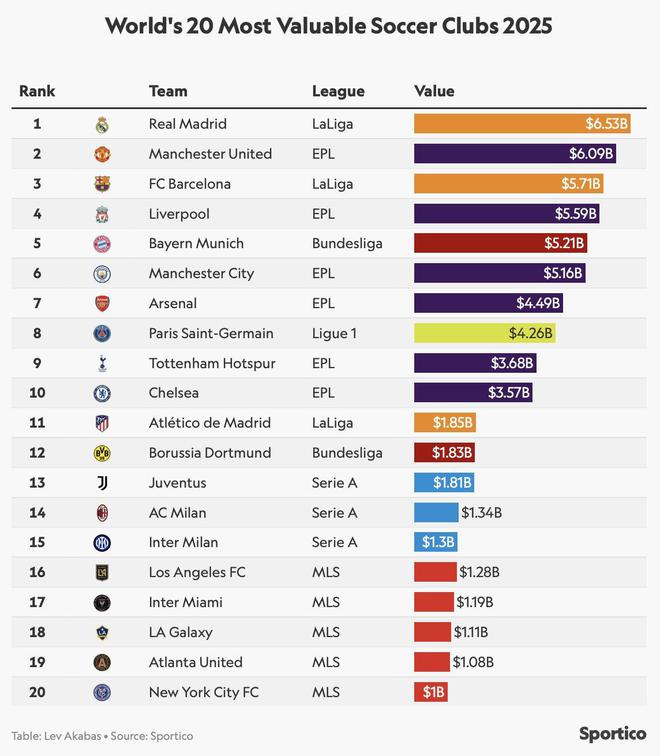Click Paris Saint-Germain's yellow $4.26B bar
The image size is (660, 756).
point(484,333)
